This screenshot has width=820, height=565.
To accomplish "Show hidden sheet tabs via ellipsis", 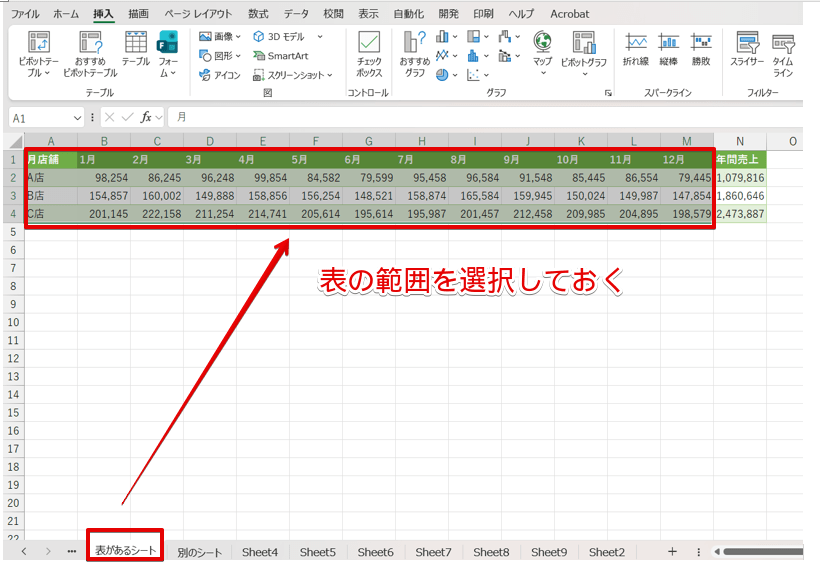I will point(72,551).
